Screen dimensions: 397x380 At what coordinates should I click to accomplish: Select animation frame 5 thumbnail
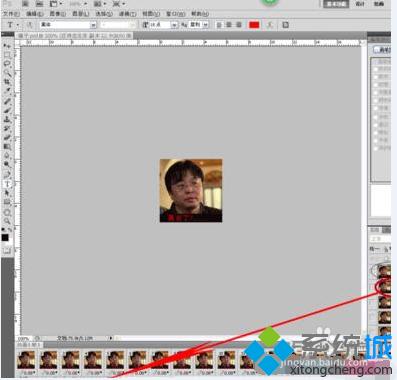(115, 359)
